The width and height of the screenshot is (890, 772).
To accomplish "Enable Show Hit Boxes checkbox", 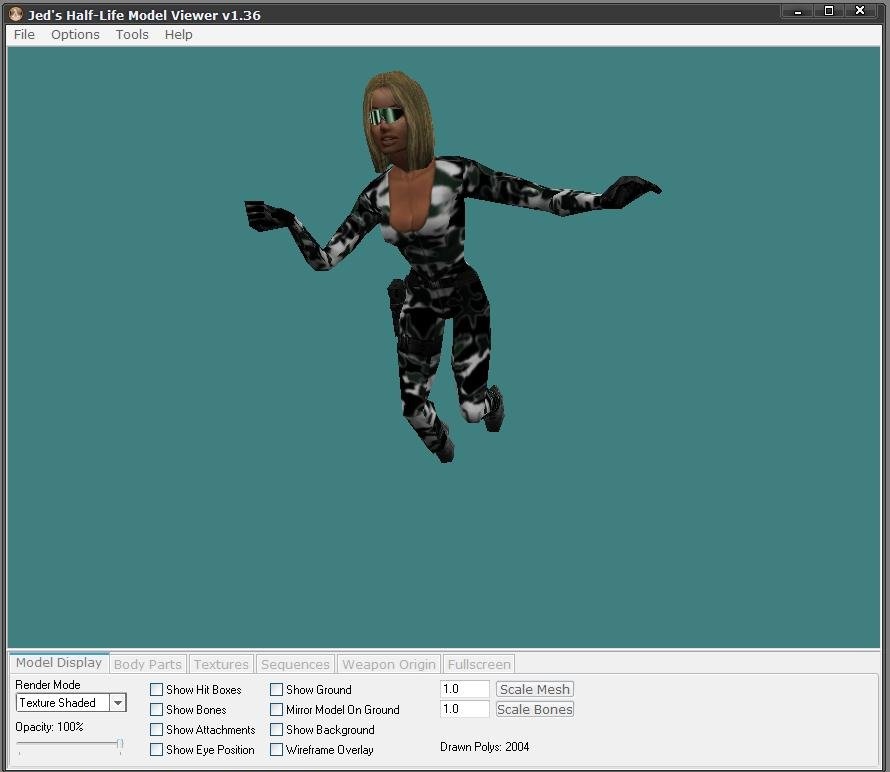I will (x=156, y=690).
